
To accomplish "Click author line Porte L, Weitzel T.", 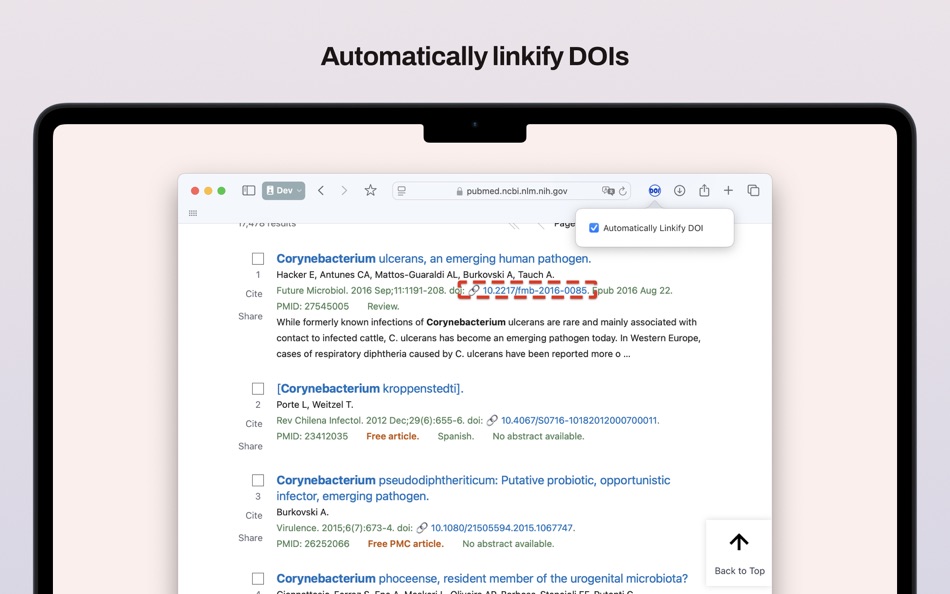I will point(314,405).
